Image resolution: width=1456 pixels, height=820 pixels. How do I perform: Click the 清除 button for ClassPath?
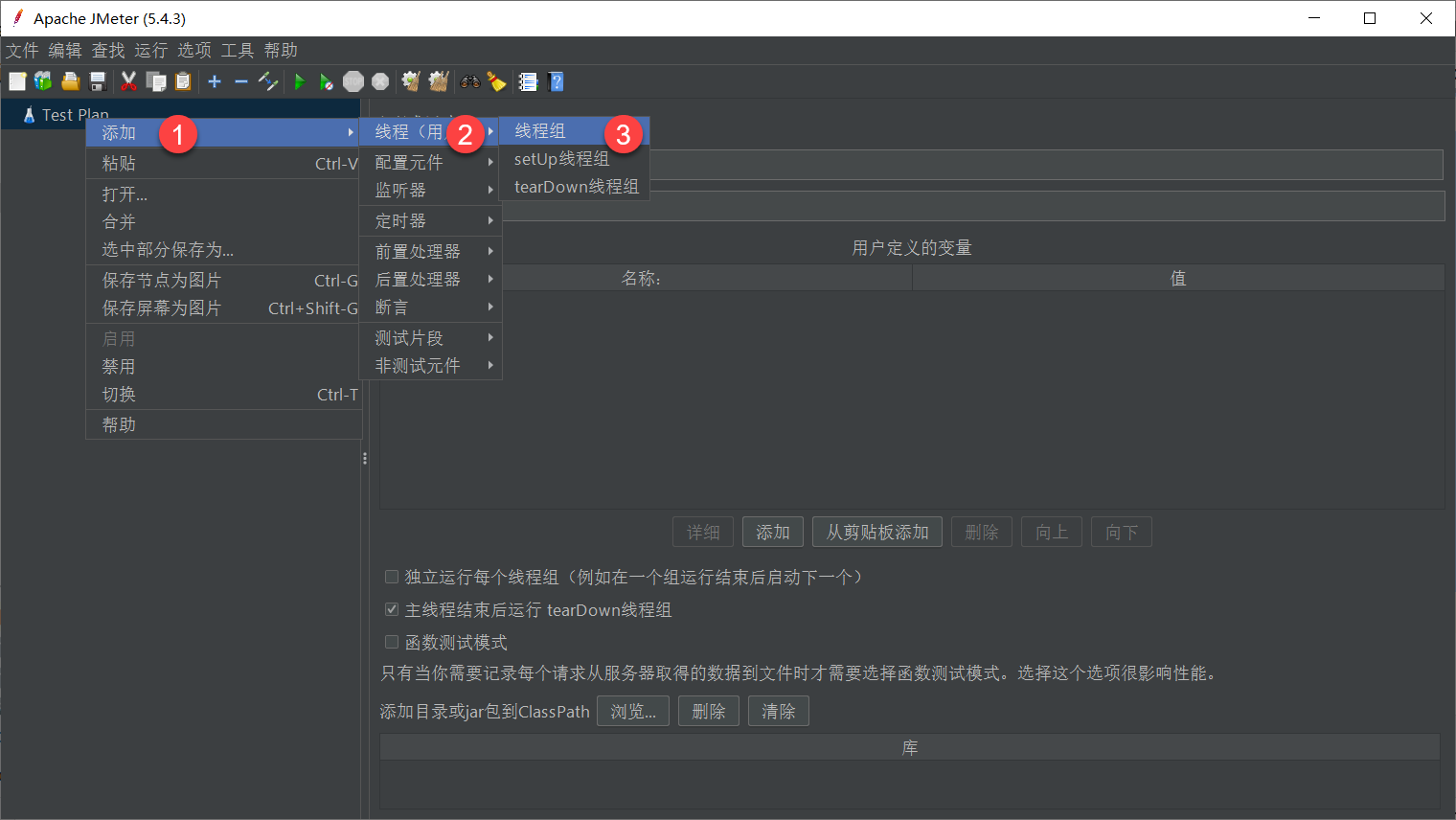click(x=779, y=711)
